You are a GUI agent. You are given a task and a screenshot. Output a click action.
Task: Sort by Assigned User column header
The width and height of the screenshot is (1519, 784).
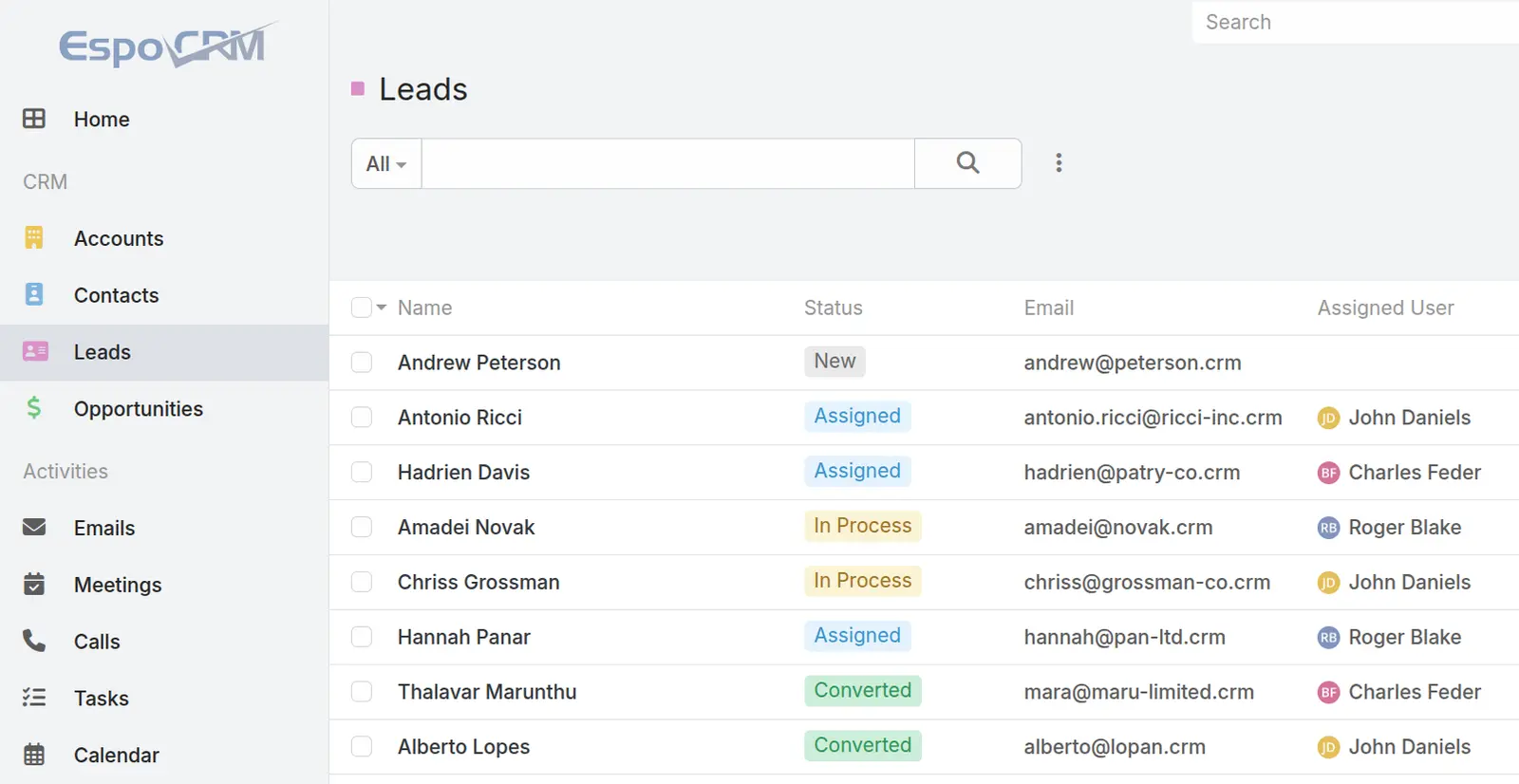coord(1386,308)
